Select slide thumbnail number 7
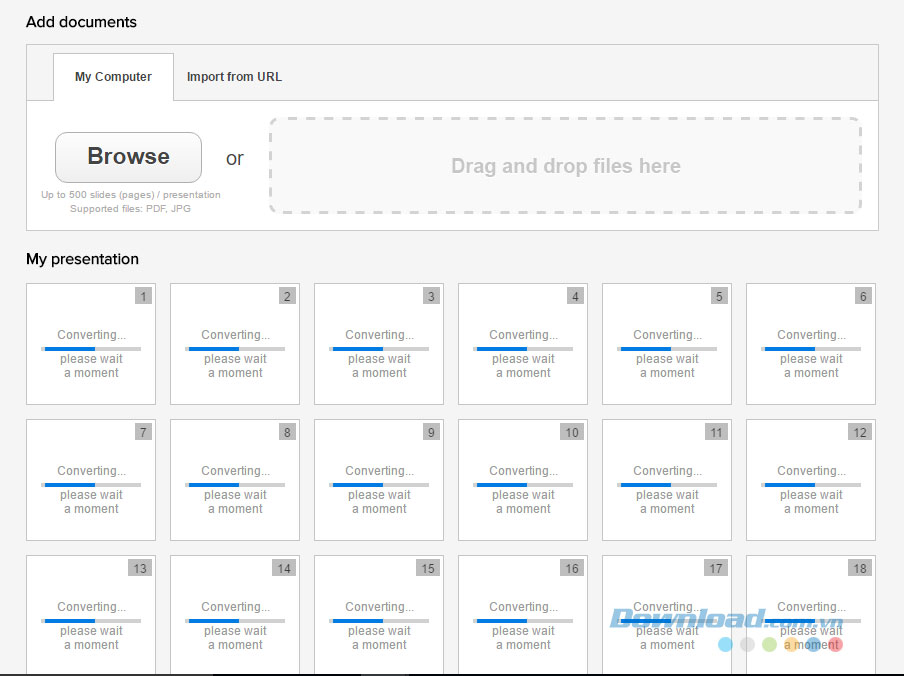This screenshot has height=676, width=904. click(x=91, y=480)
